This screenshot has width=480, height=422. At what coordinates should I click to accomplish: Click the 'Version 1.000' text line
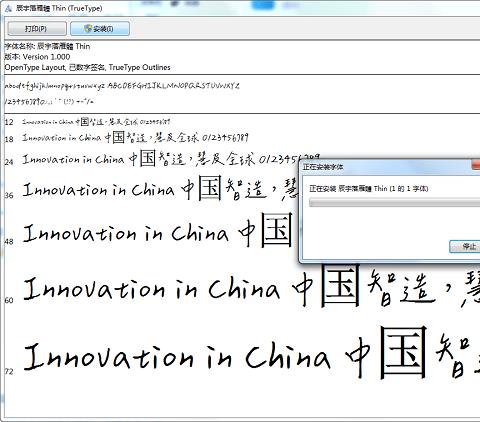click(x=37, y=57)
